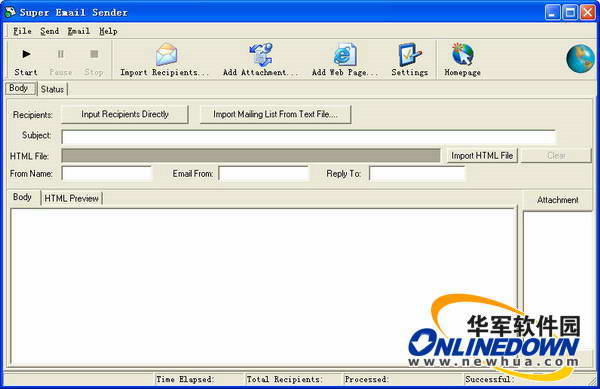Click into the Subject field
This screenshot has height=389, width=600.
click(x=308, y=137)
